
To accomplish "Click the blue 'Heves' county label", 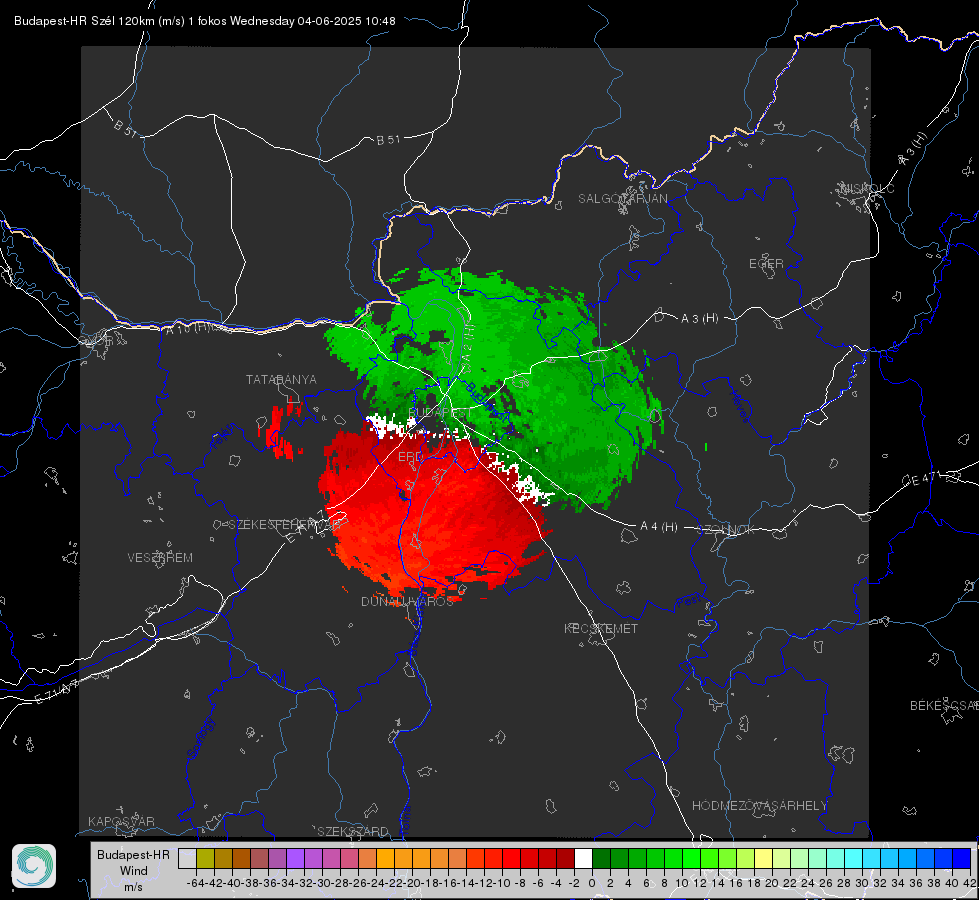I will pos(738,405).
